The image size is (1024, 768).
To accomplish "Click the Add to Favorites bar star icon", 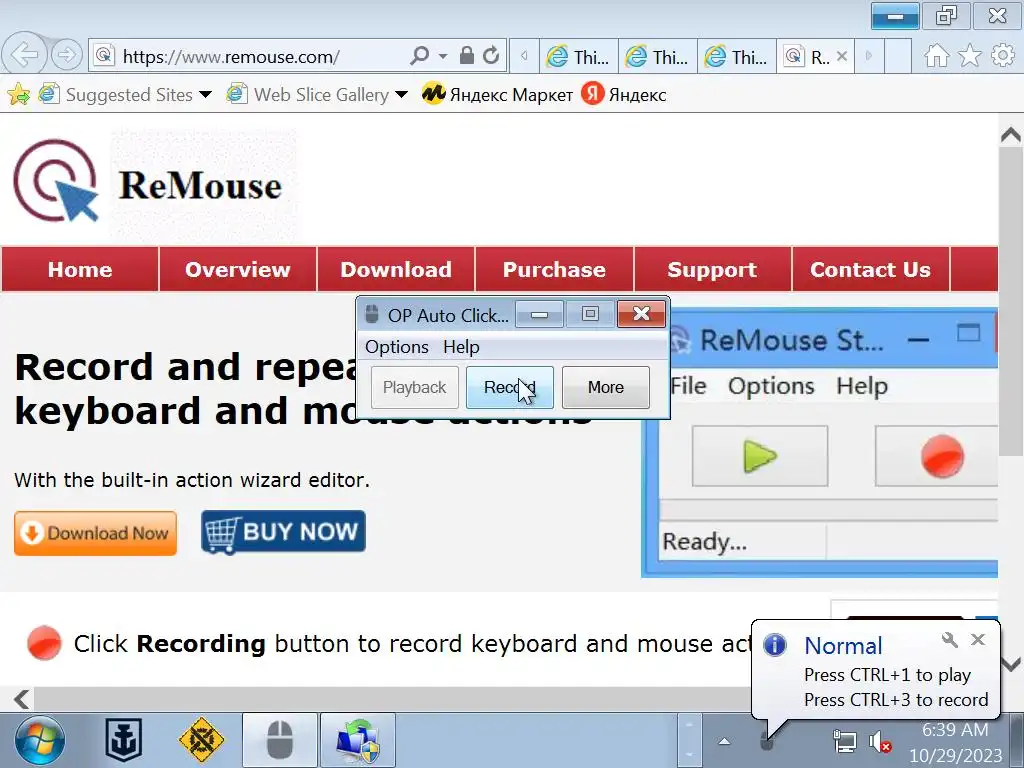I will pos(18,95).
